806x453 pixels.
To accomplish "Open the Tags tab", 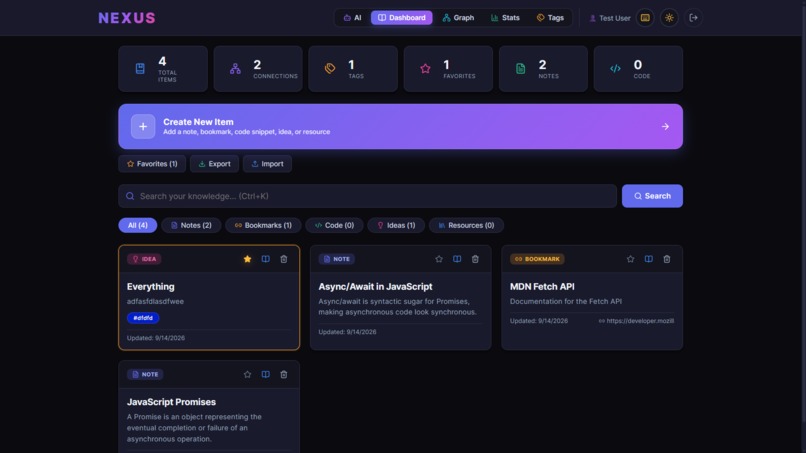I will 550,17.
